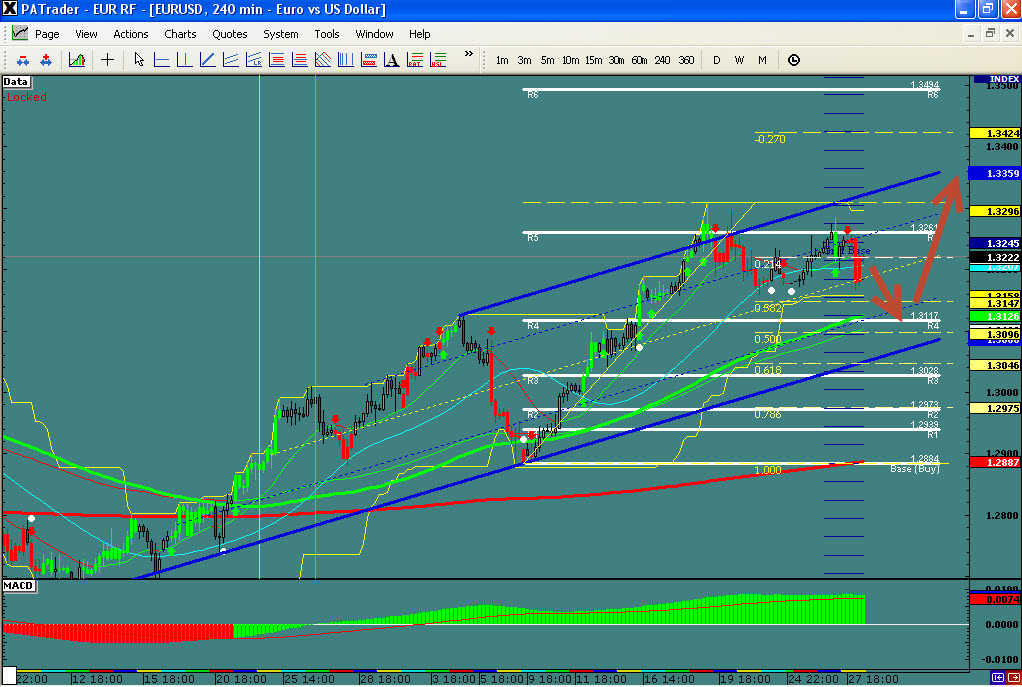Click the chart indicators icon with green bars

tap(76, 60)
